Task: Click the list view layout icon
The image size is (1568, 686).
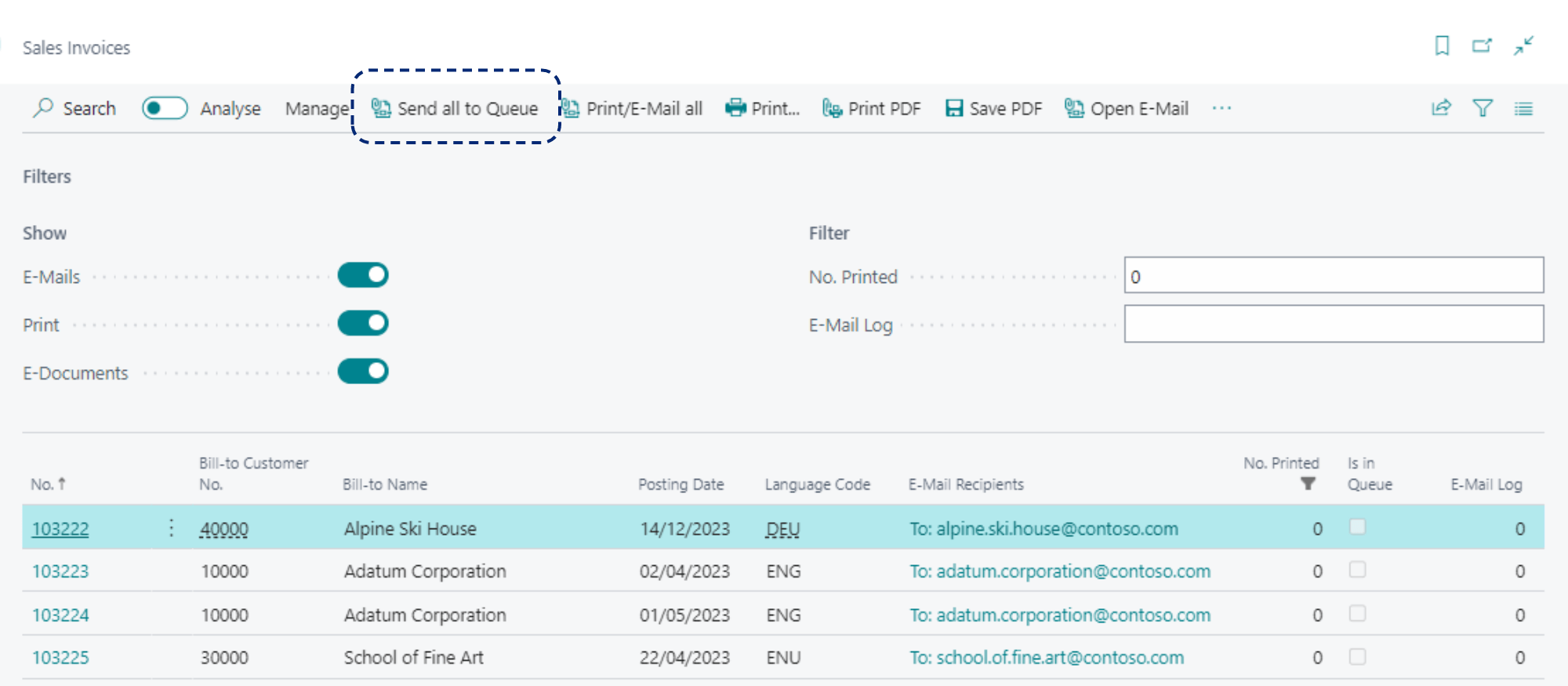Action: (1523, 109)
